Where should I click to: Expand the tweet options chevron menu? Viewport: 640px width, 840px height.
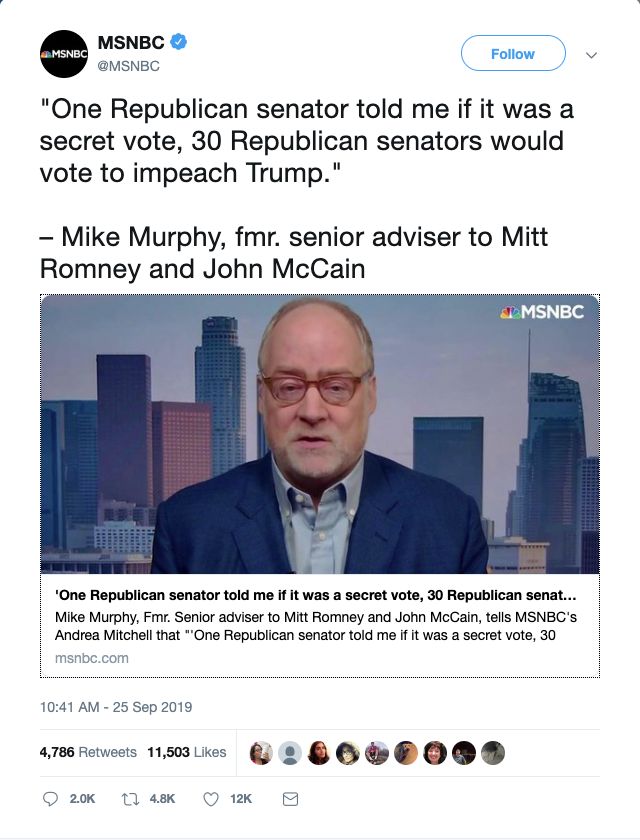(591, 55)
